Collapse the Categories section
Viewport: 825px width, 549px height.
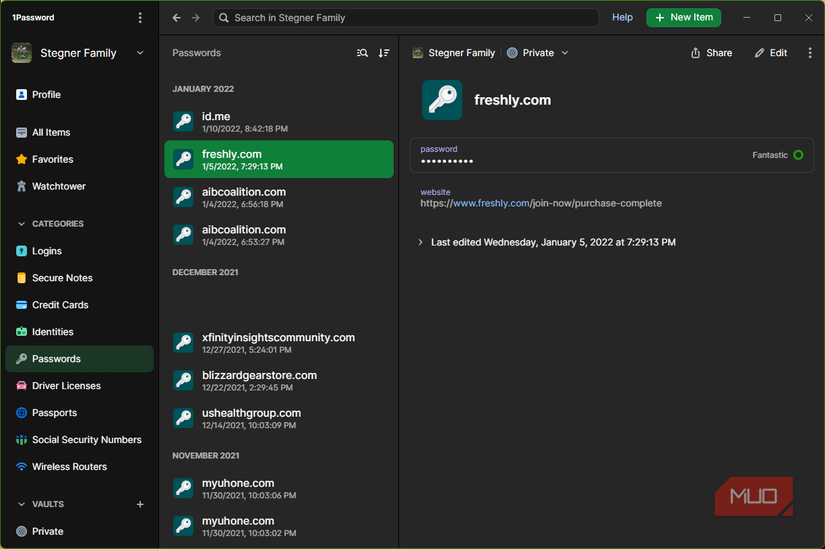tap(22, 224)
